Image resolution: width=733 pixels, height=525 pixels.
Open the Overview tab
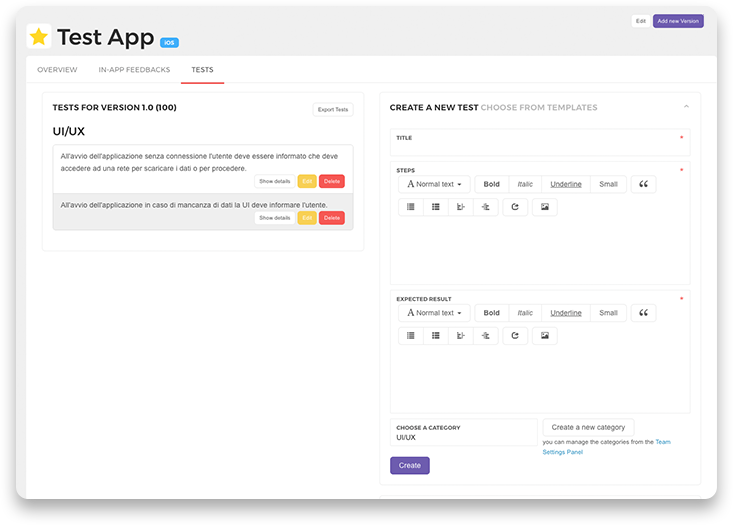(57, 70)
